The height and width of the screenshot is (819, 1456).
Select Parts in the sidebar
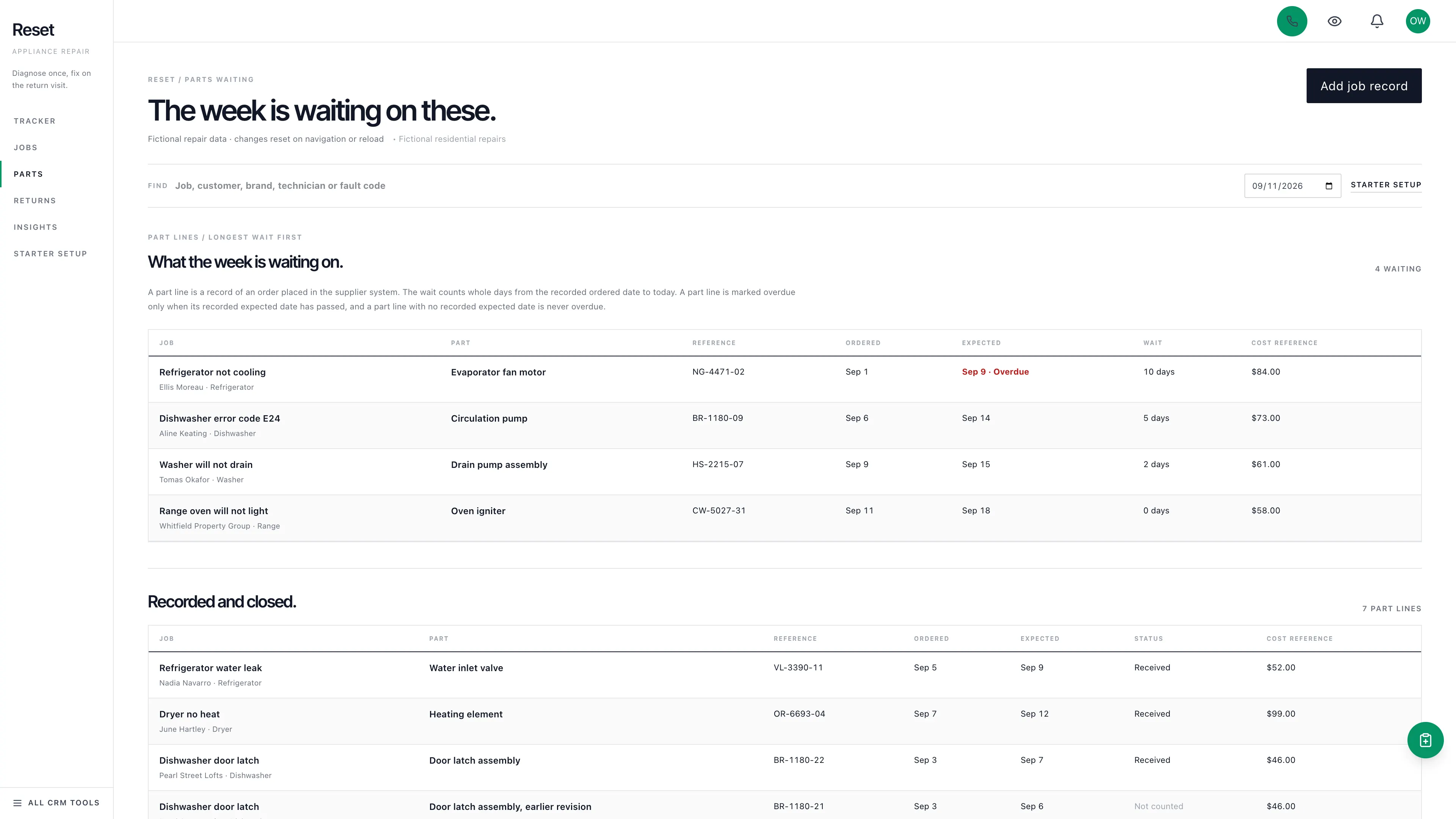[x=28, y=174]
